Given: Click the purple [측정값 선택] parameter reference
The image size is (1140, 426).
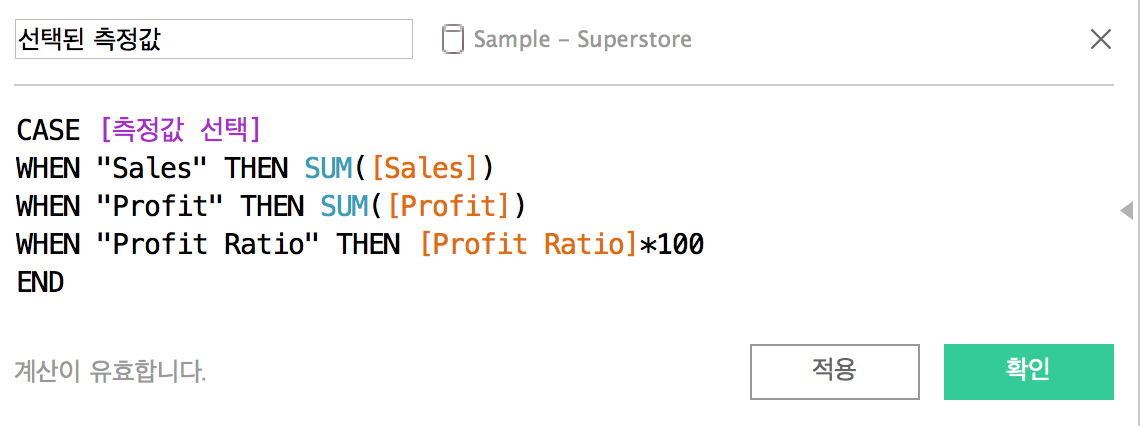Looking at the screenshot, I should click(x=180, y=131).
